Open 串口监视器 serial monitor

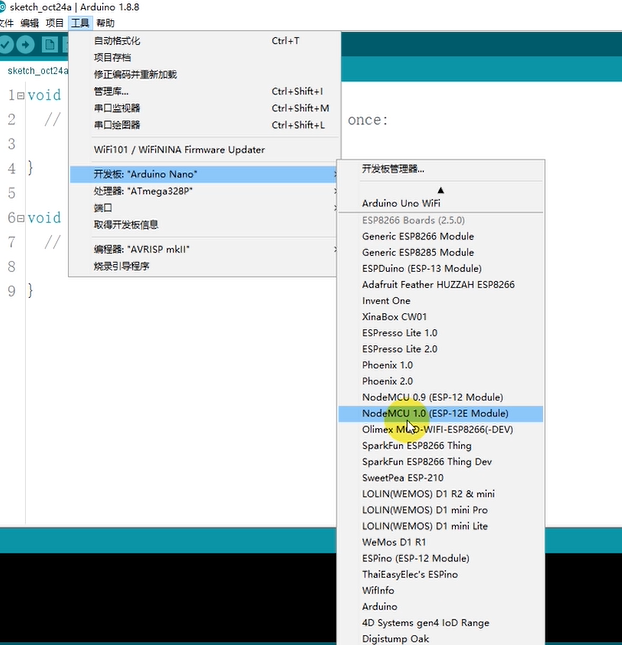[204, 108]
